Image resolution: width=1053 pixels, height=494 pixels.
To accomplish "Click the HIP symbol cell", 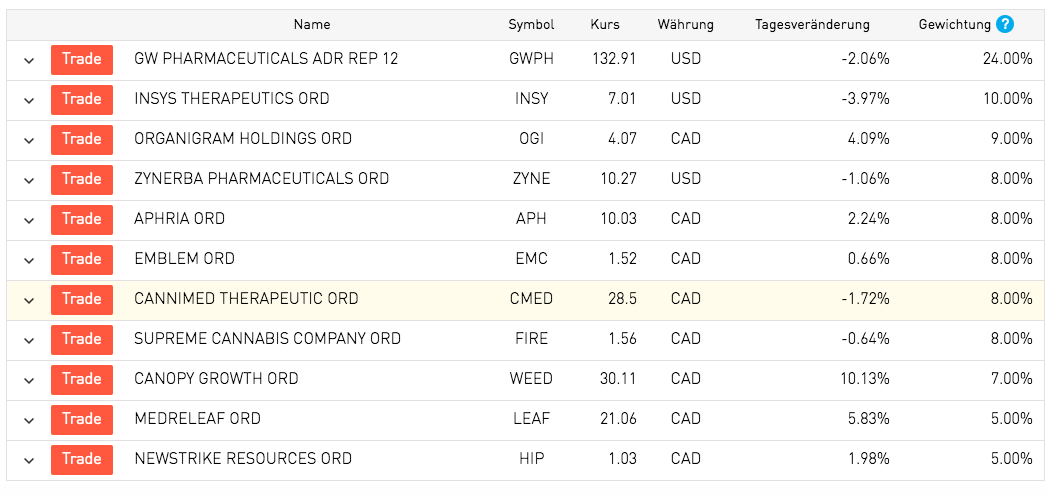I will click(531, 459).
